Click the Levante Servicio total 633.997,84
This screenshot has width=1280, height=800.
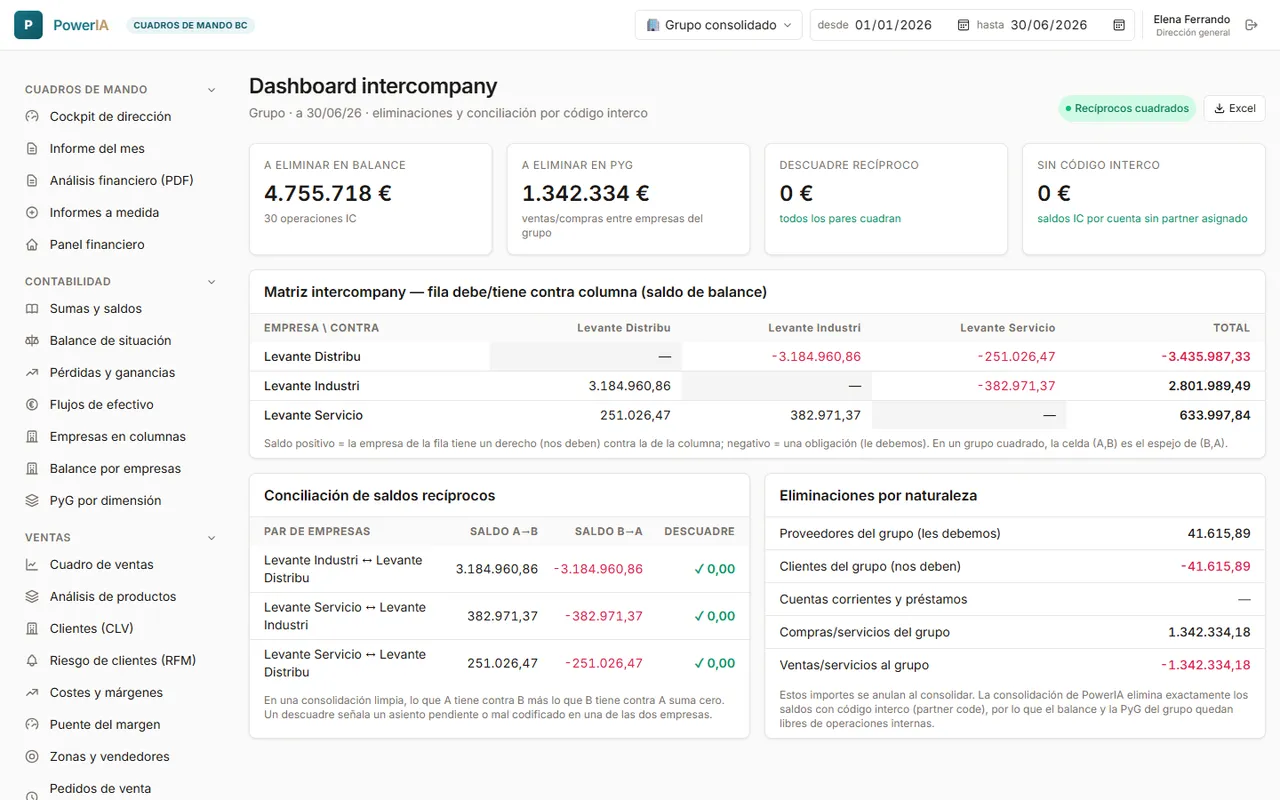coord(1215,415)
